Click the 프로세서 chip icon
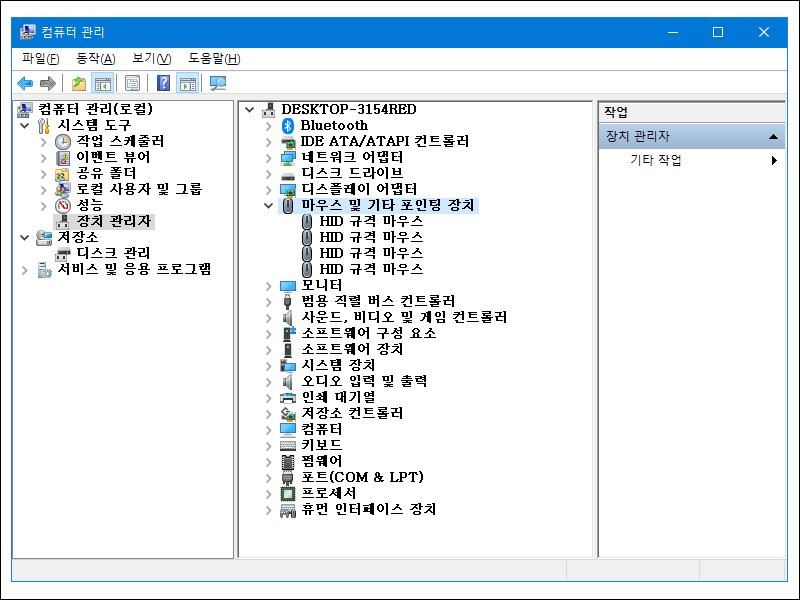 click(288, 493)
